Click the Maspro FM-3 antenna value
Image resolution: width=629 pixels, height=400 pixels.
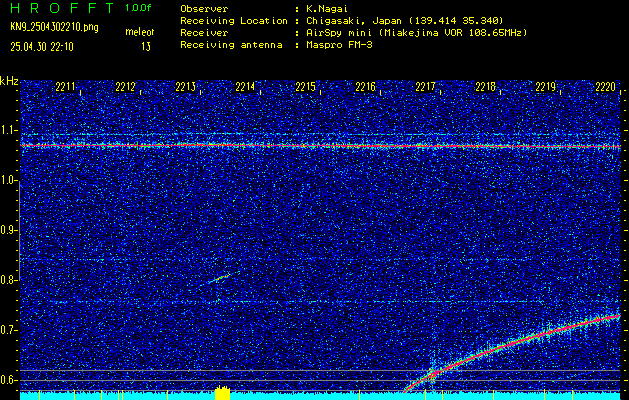click(339, 45)
